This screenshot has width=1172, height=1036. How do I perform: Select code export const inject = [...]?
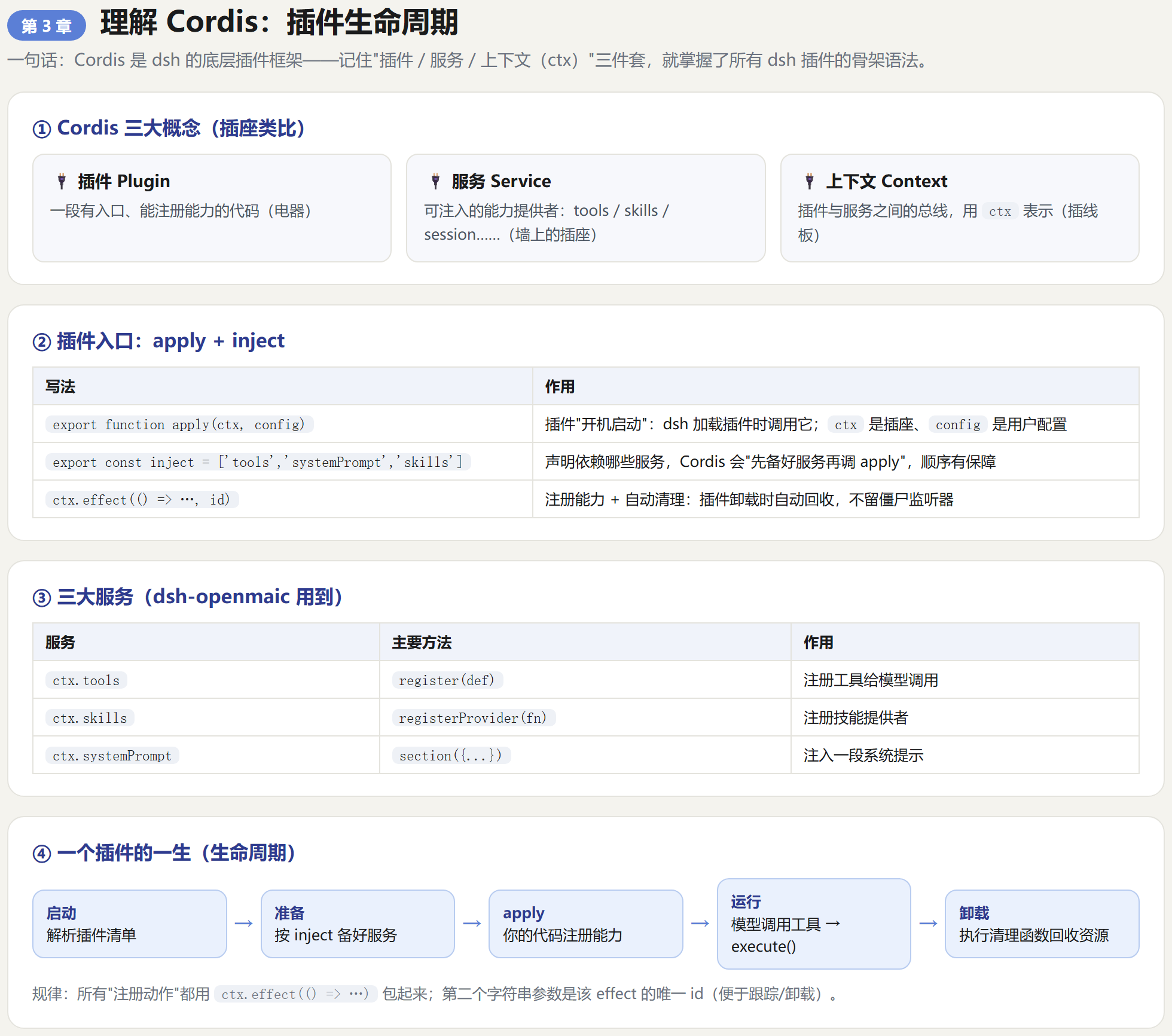(258, 462)
